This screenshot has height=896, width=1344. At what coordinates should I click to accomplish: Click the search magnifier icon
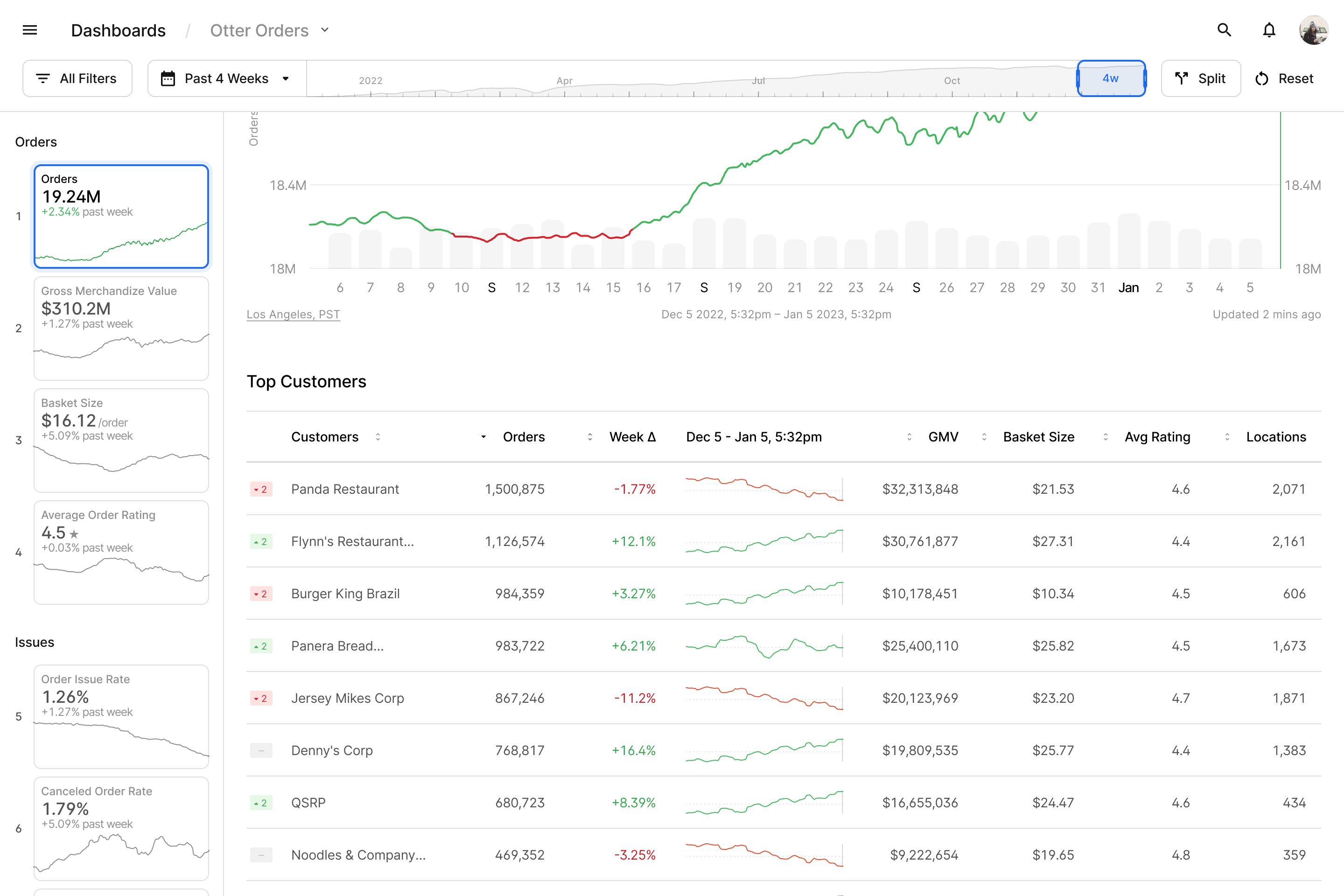[x=1224, y=30]
